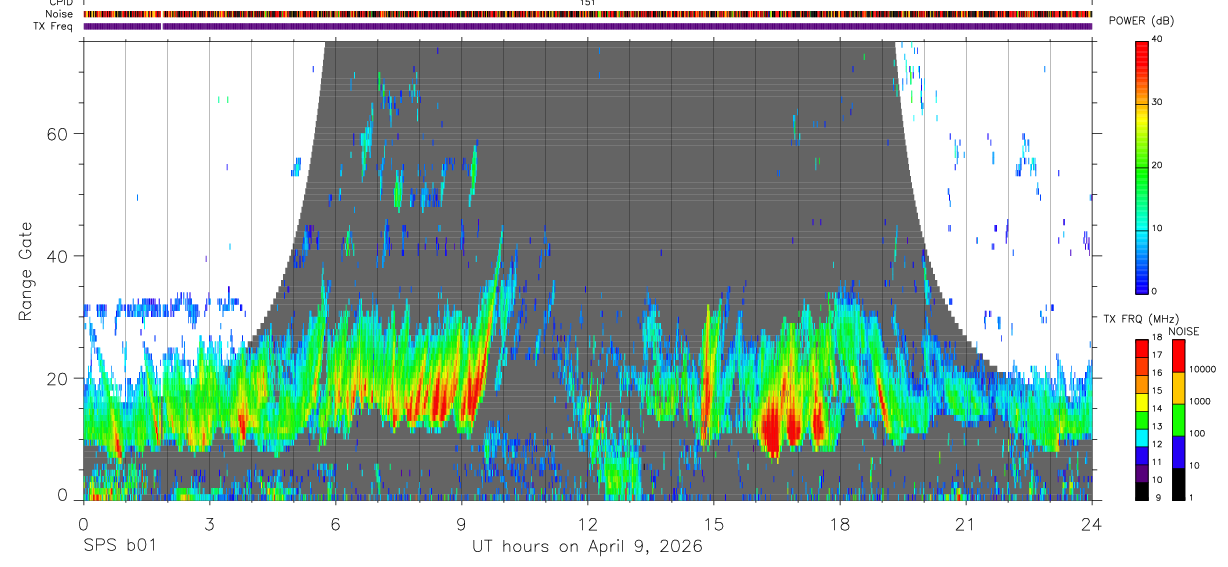Click the purple TX Freq bar above the plot
The height and width of the screenshot is (567, 1228).
(587, 26)
